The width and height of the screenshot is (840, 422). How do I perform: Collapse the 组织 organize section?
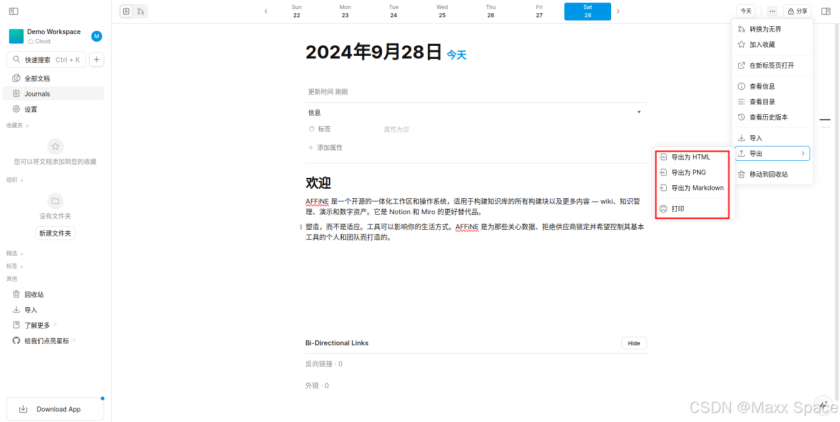14,180
